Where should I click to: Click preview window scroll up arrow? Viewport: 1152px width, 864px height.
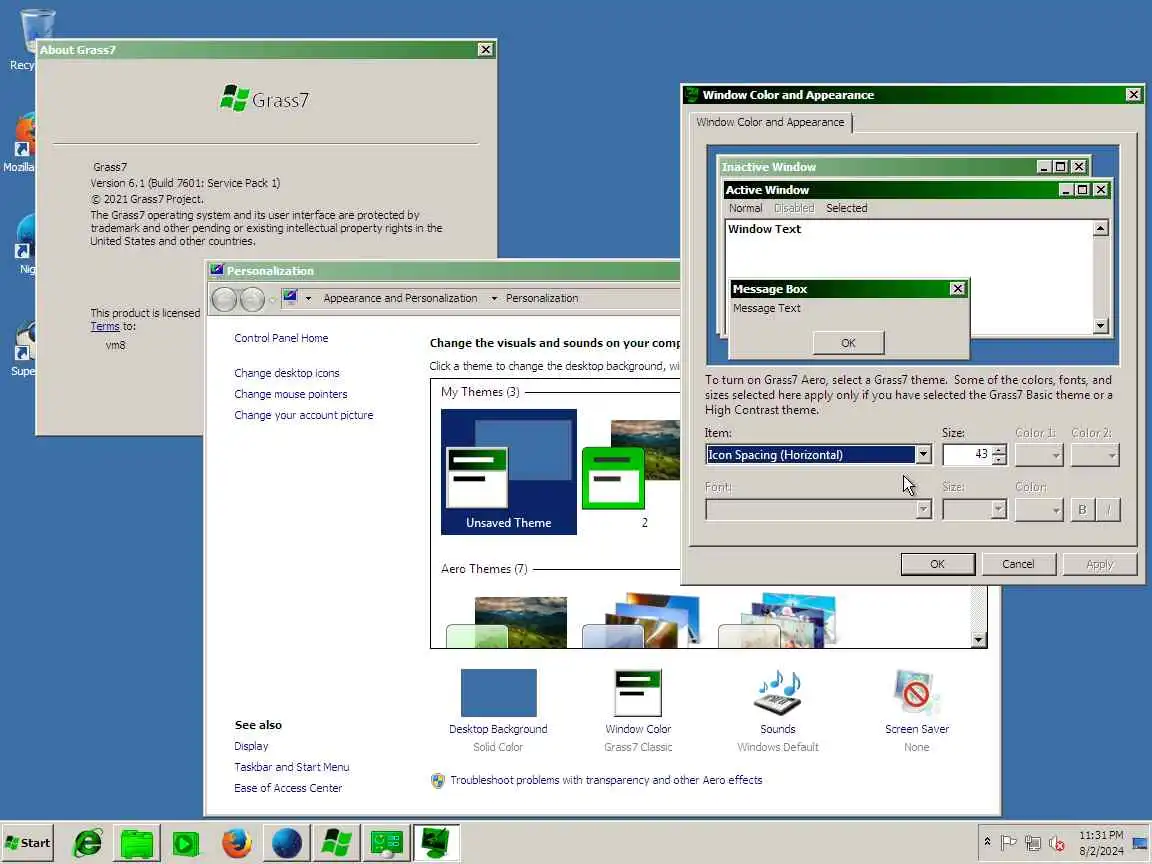1101,228
